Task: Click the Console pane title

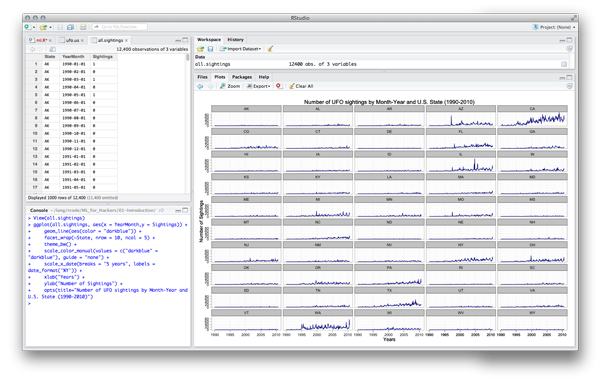Action: 39,210
